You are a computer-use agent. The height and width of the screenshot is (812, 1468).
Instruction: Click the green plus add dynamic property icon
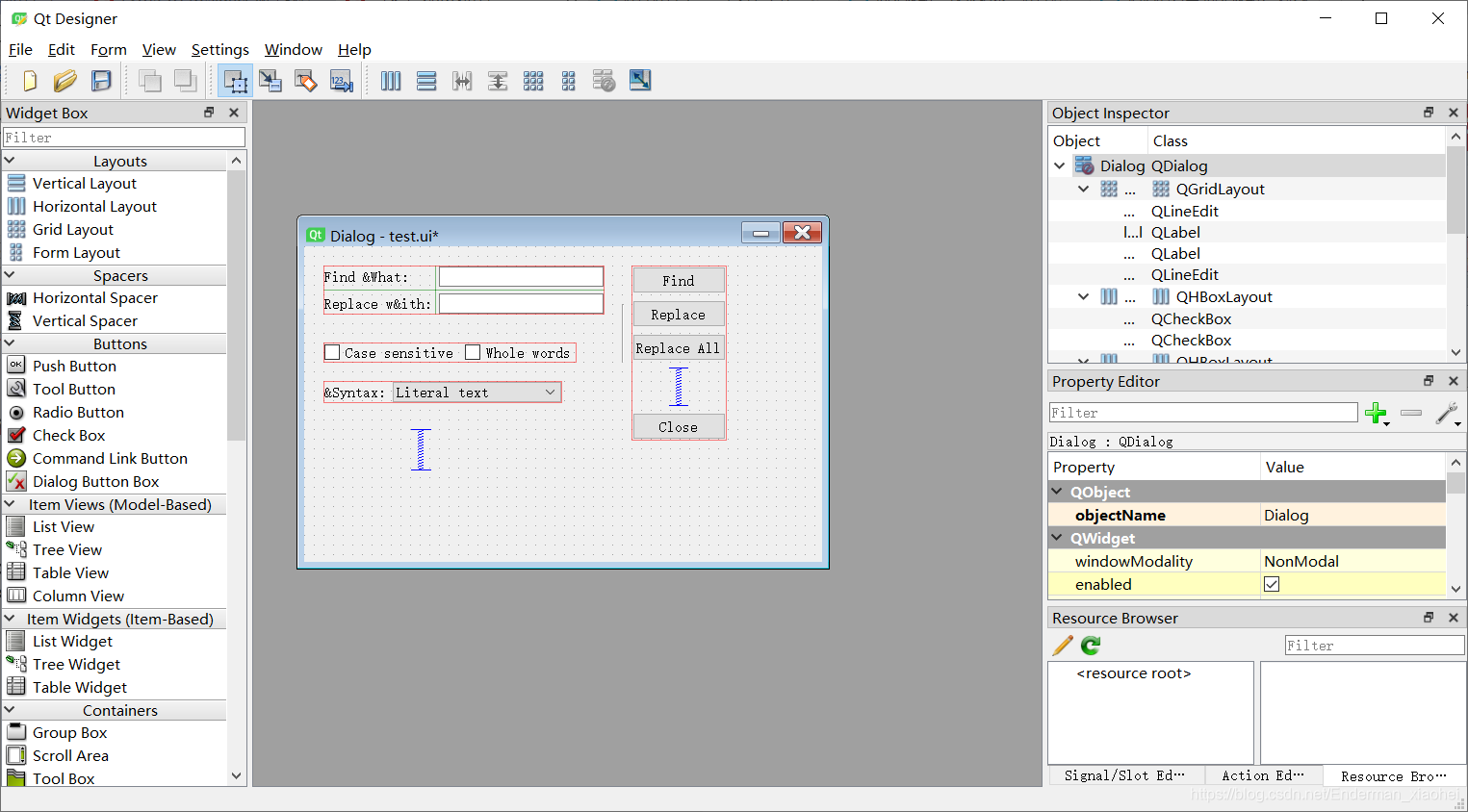point(1377,414)
